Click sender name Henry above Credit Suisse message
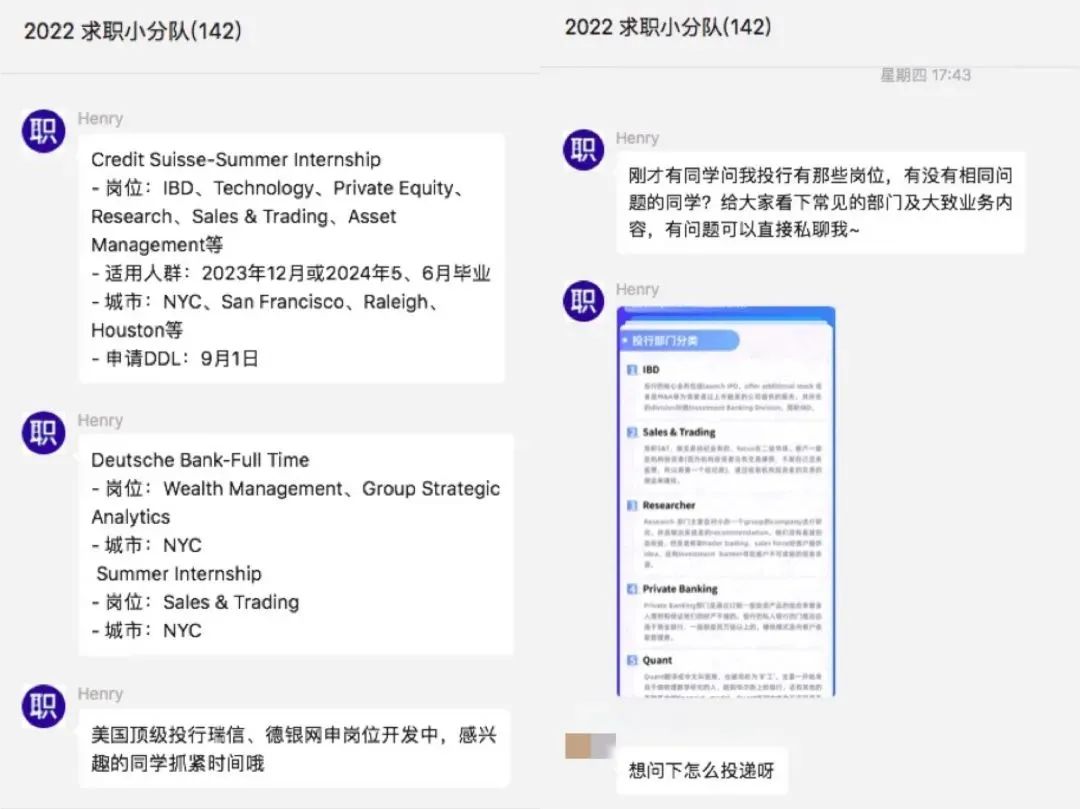Image resolution: width=1080 pixels, height=809 pixels. [x=100, y=118]
